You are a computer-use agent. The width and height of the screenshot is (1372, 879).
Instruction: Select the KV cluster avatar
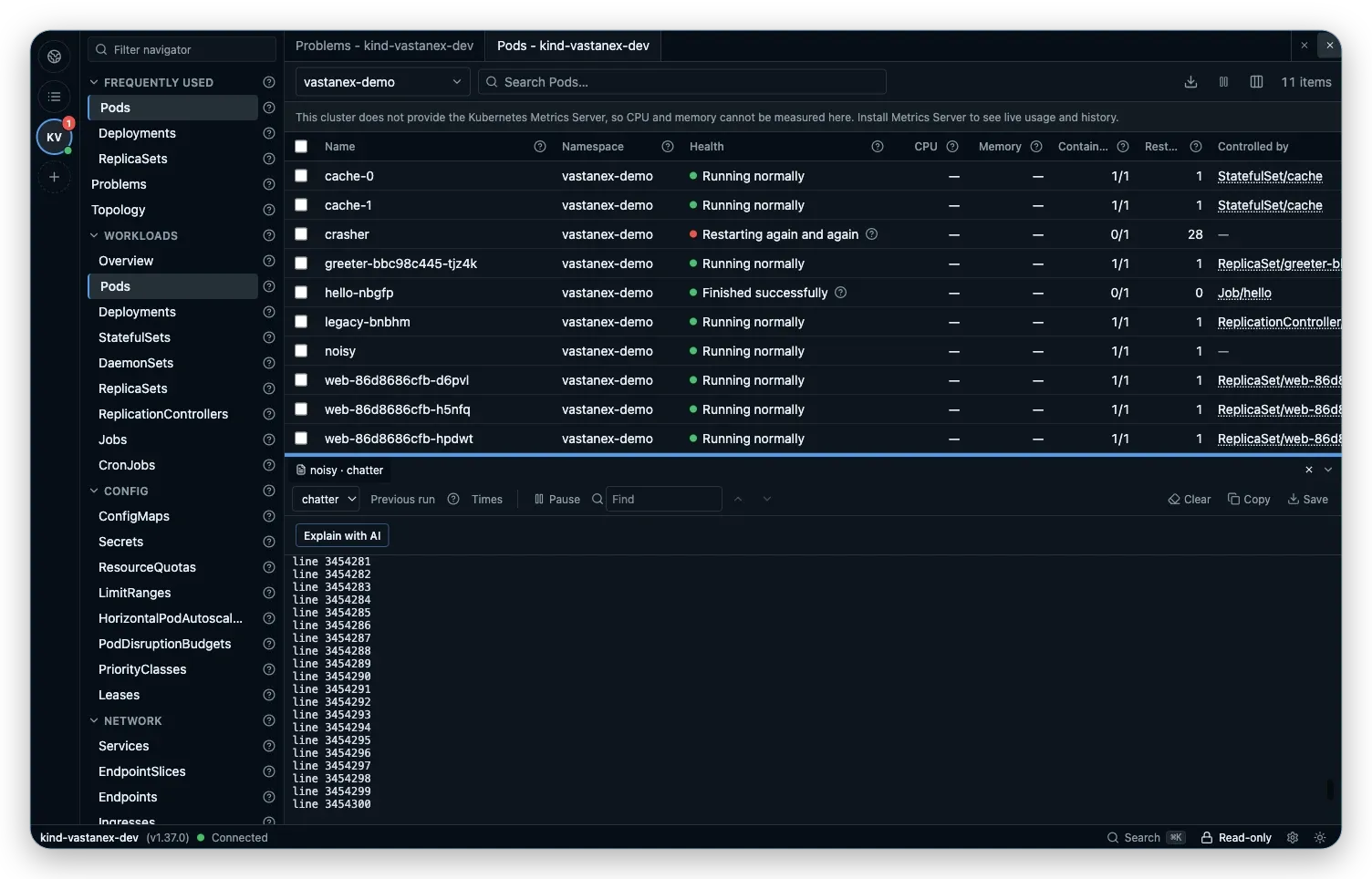pos(54,137)
